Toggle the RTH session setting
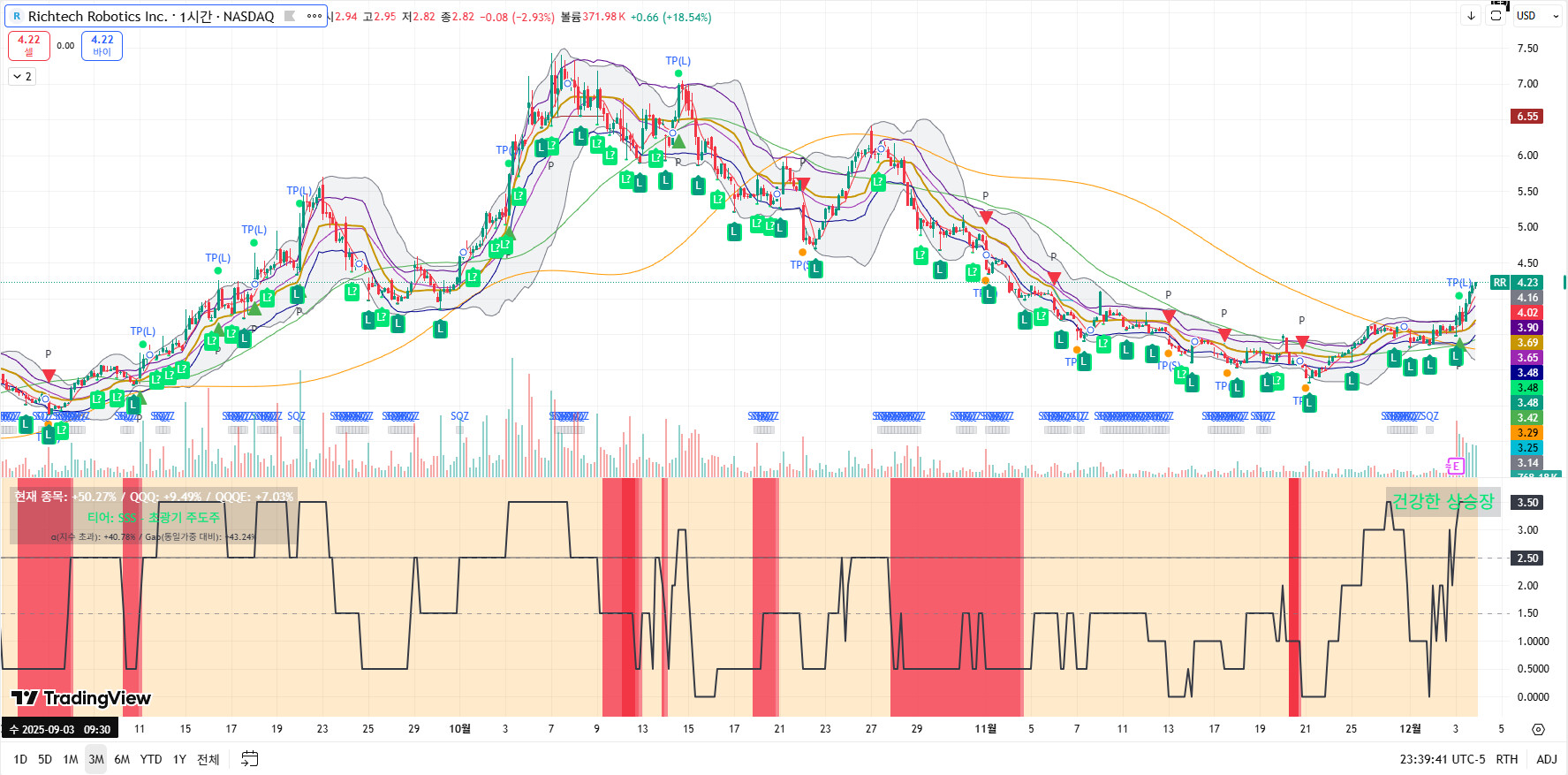Screen dimensions: 1568x775 point(1507,759)
